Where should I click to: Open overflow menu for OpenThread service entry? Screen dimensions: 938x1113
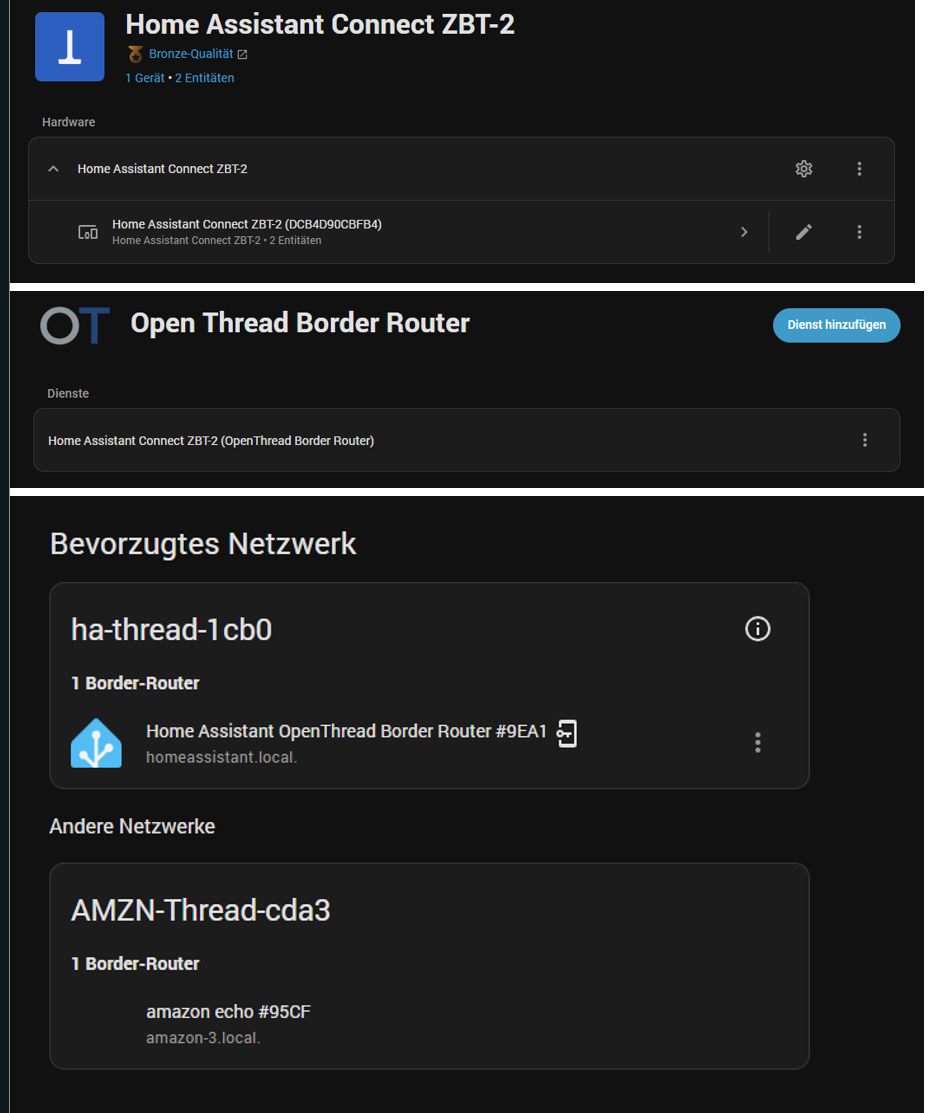(865, 440)
